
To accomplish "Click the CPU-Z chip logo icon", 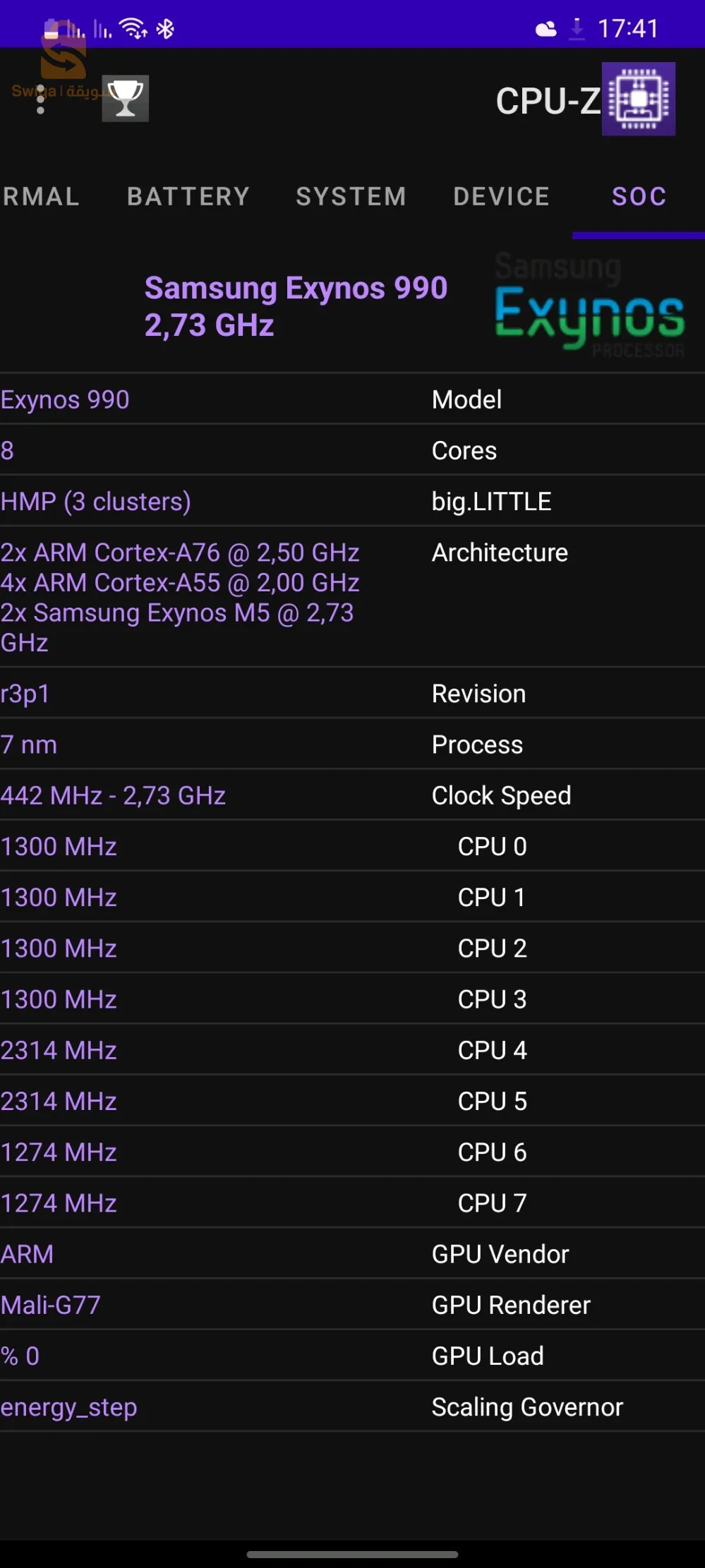I will tap(637, 98).
